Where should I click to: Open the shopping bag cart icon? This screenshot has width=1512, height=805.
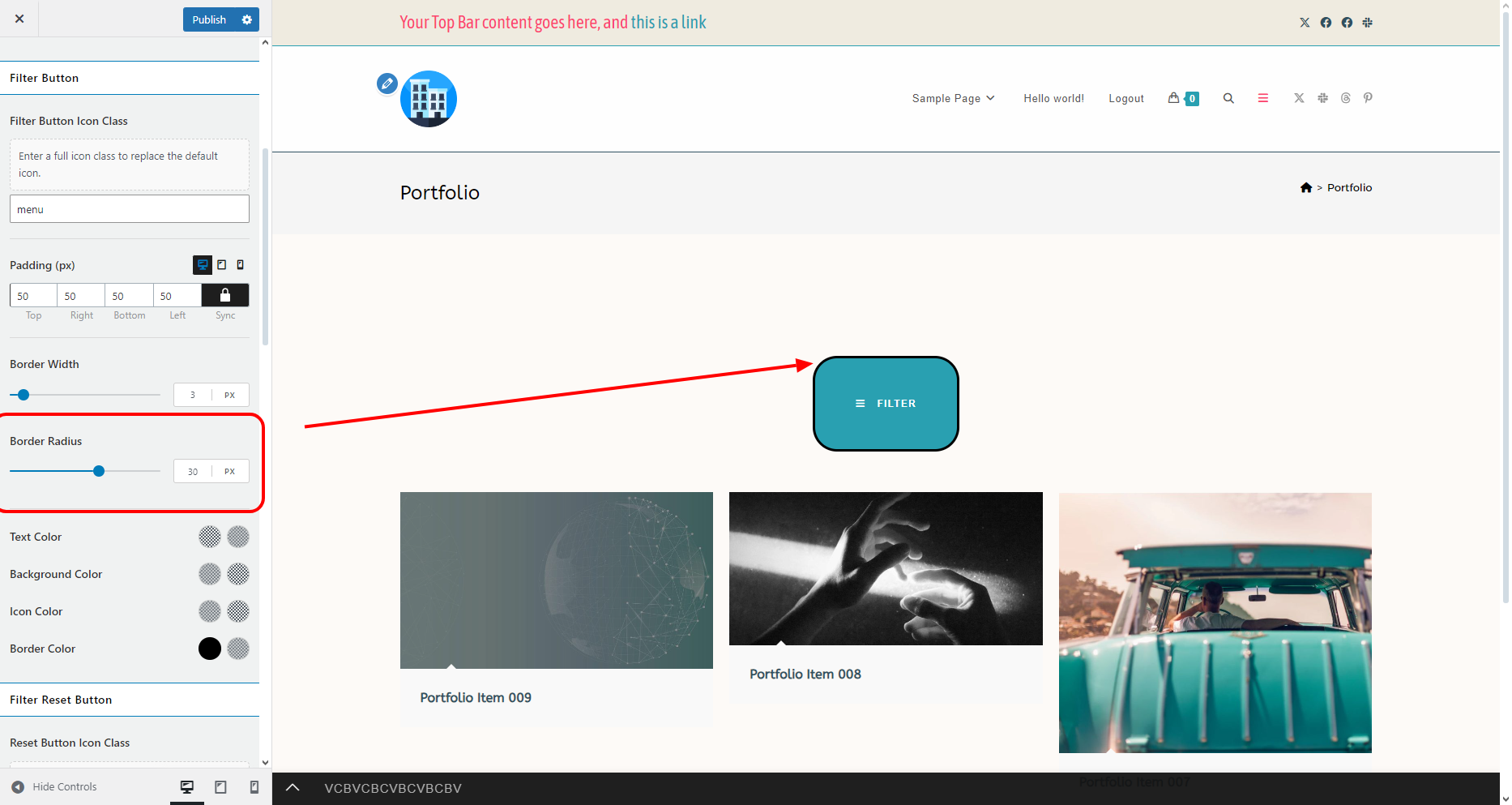coord(1173,98)
